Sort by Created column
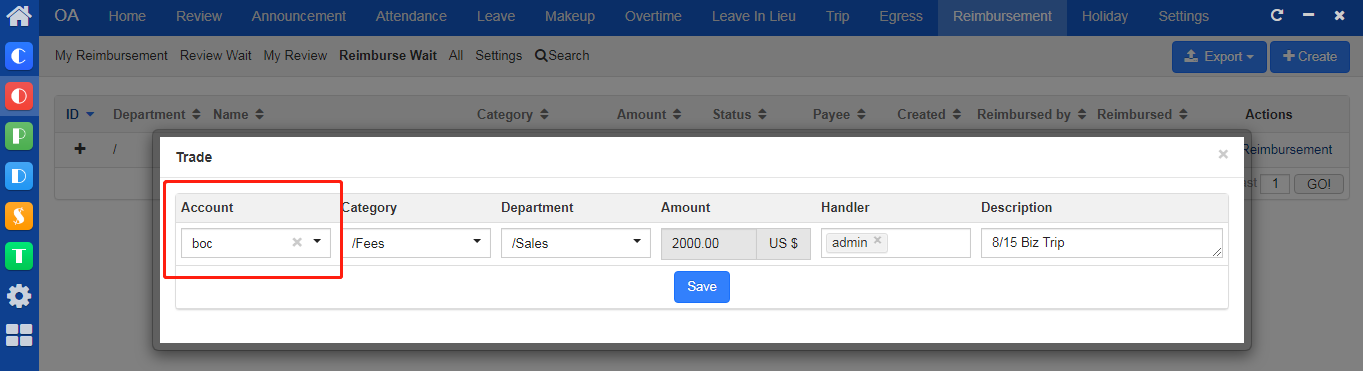The image size is (1363, 371). [x=929, y=114]
